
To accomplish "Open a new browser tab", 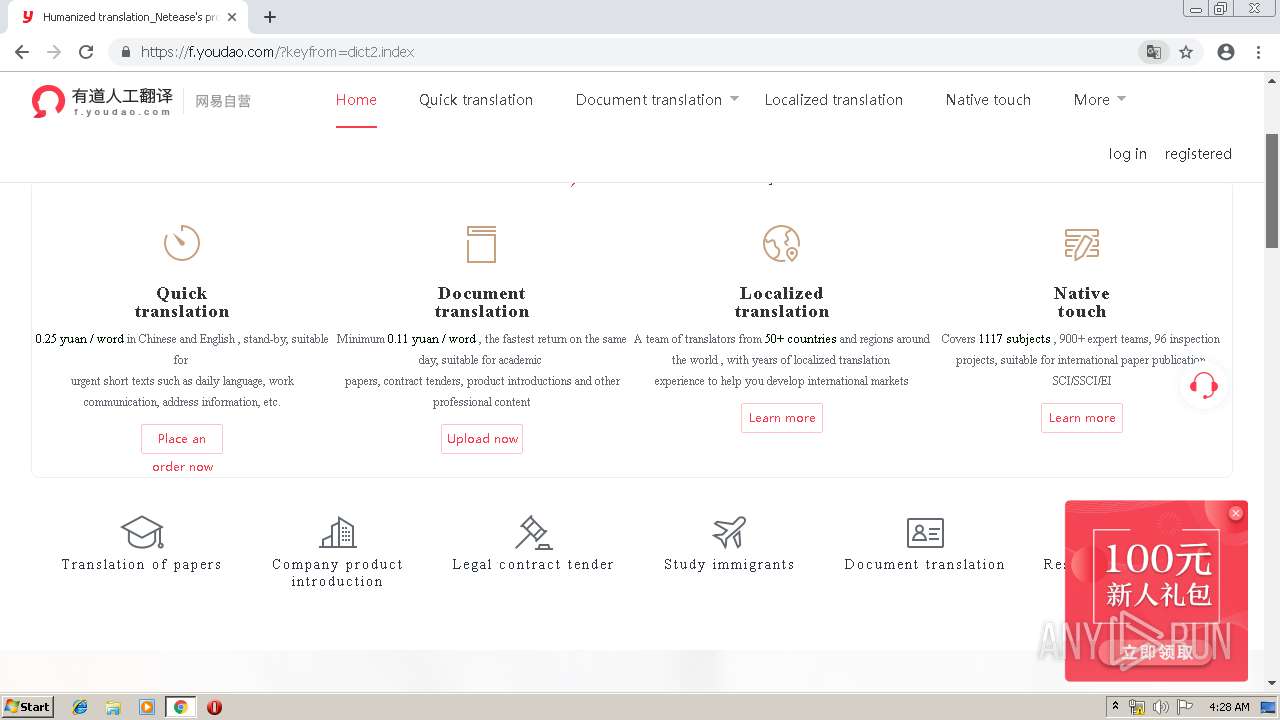I will pos(270,17).
